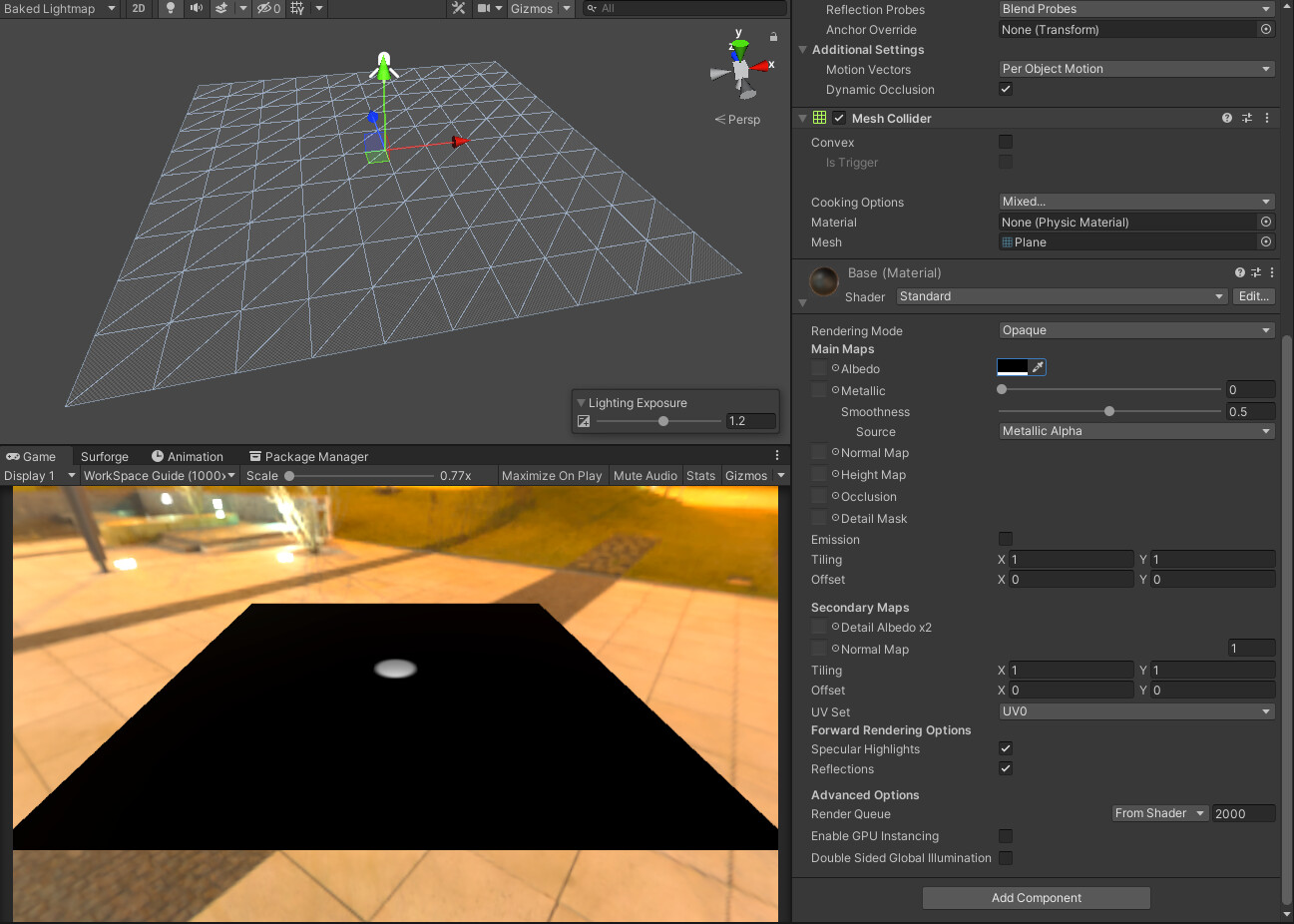Viewport: 1294px width, 924px height.
Task: Open Mesh Collider context menu via three dots
Action: click(1267, 118)
